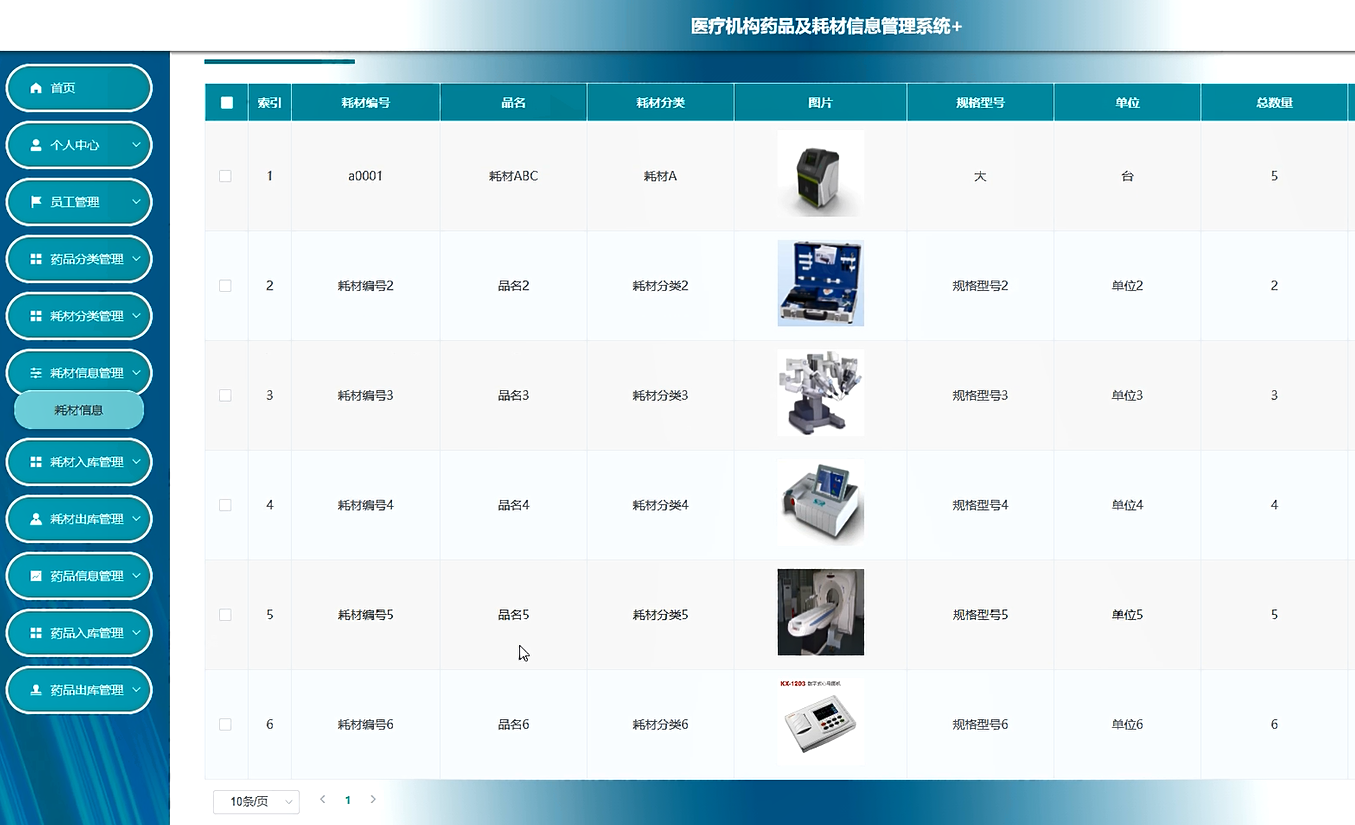
Task: Click the 耗材ABC product image thumbnail
Action: pos(820,174)
